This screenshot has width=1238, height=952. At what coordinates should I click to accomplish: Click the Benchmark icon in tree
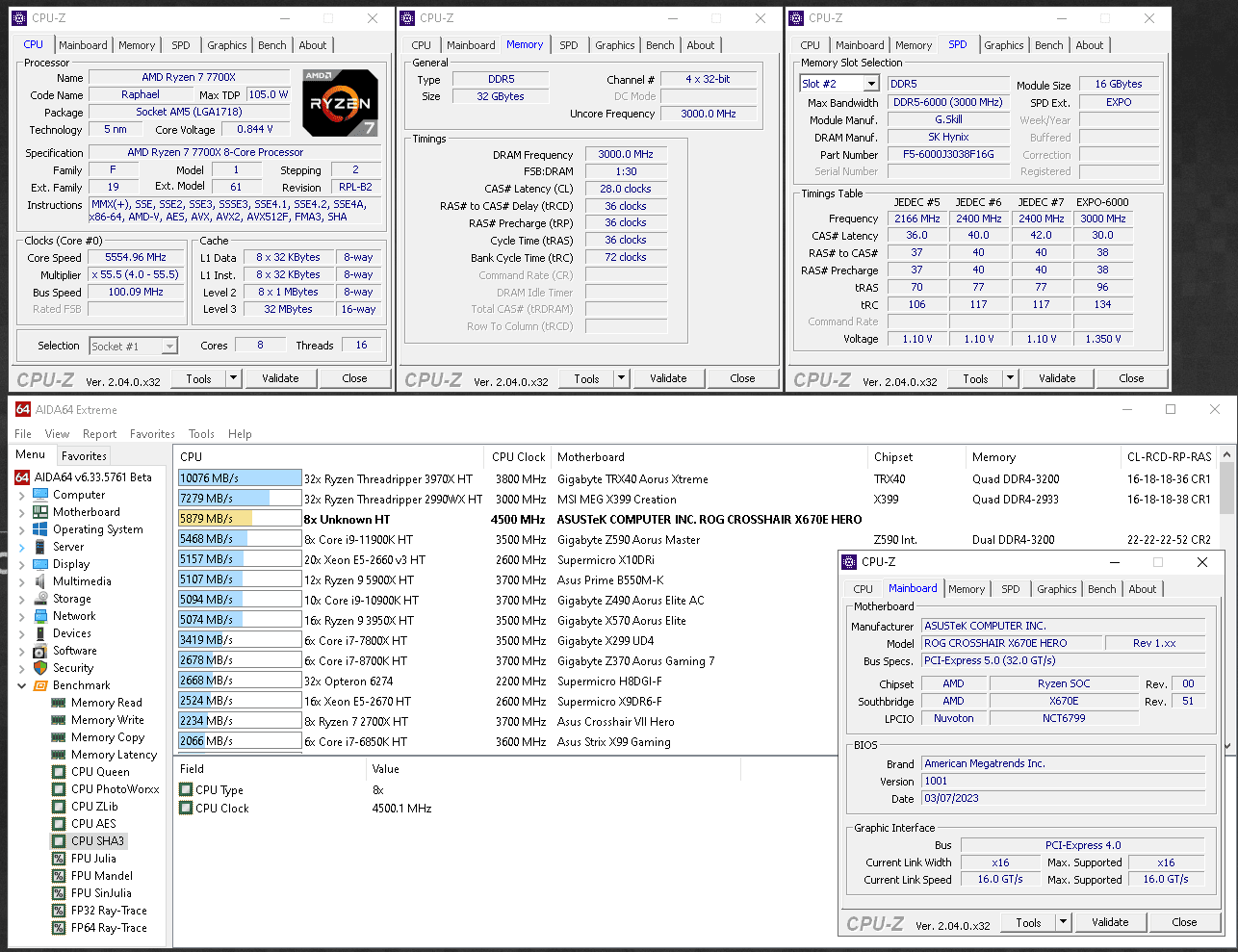pyautogui.click(x=40, y=685)
